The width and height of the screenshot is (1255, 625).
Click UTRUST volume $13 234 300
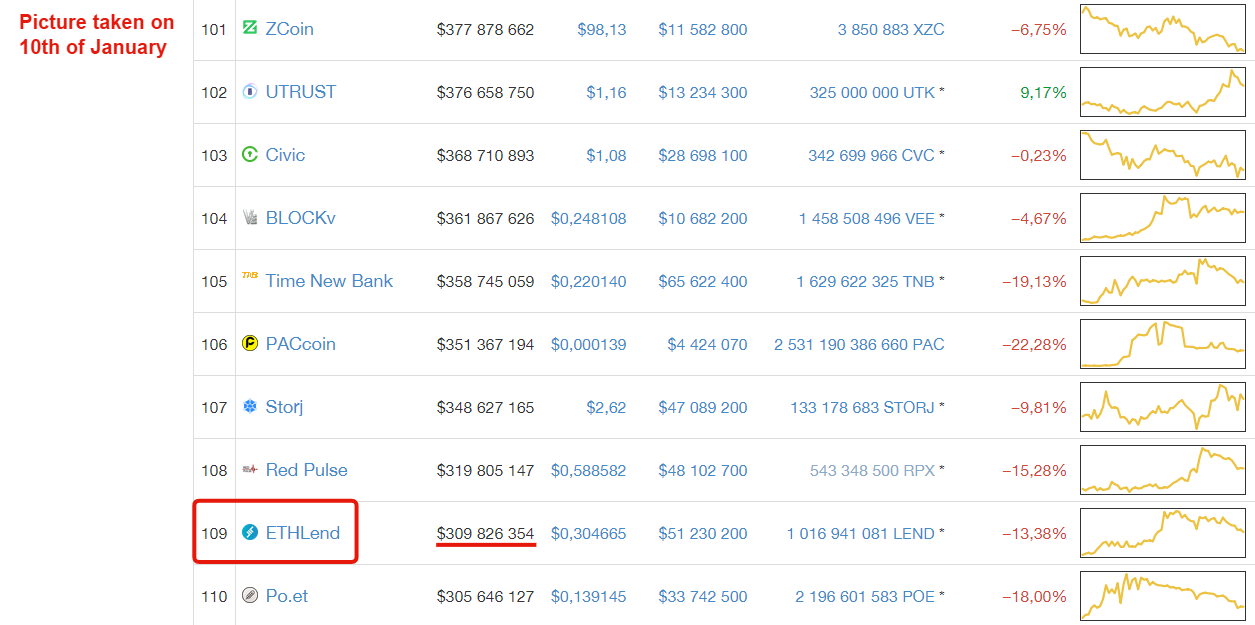coord(703,93)
